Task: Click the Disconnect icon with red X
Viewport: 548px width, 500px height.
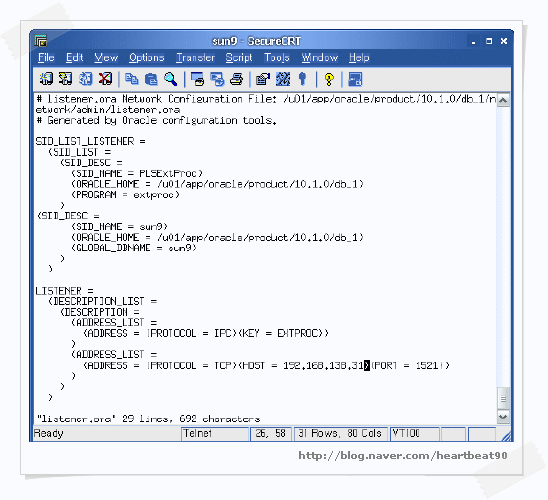Action: point(105,79)
